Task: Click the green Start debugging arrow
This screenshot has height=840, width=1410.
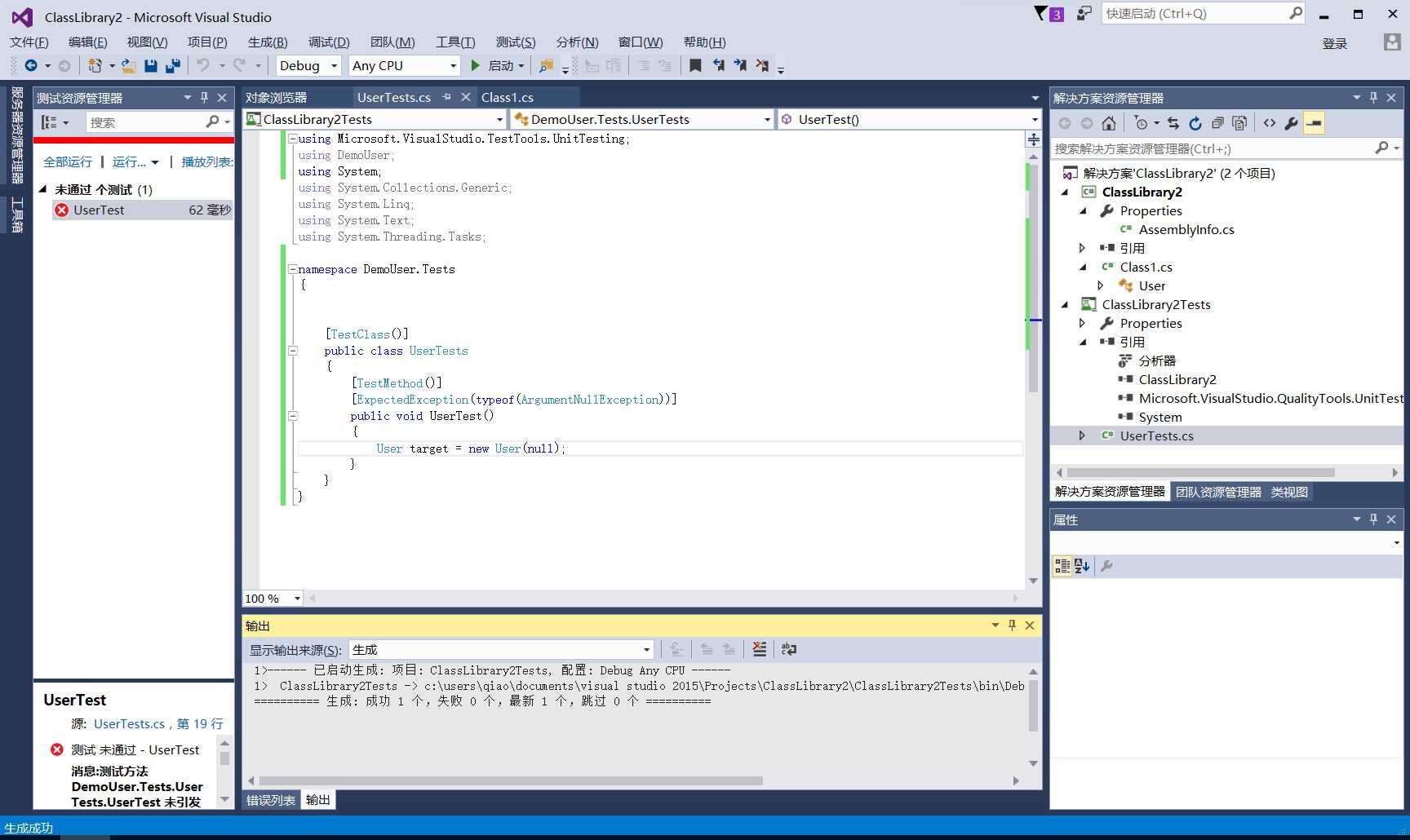Action: click(x=476, y=65)
